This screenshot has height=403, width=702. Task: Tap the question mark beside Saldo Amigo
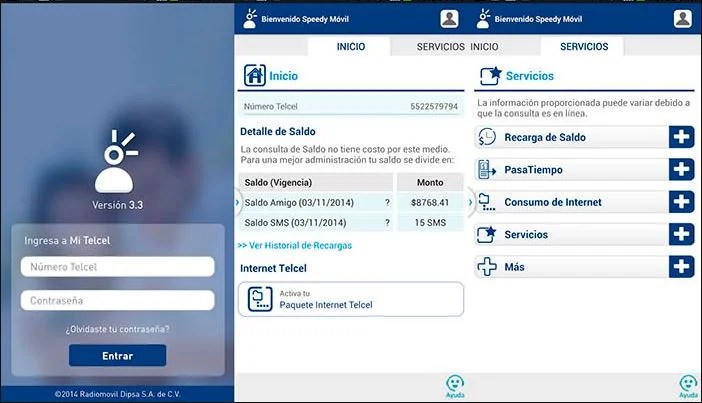[x=387, y=202]
